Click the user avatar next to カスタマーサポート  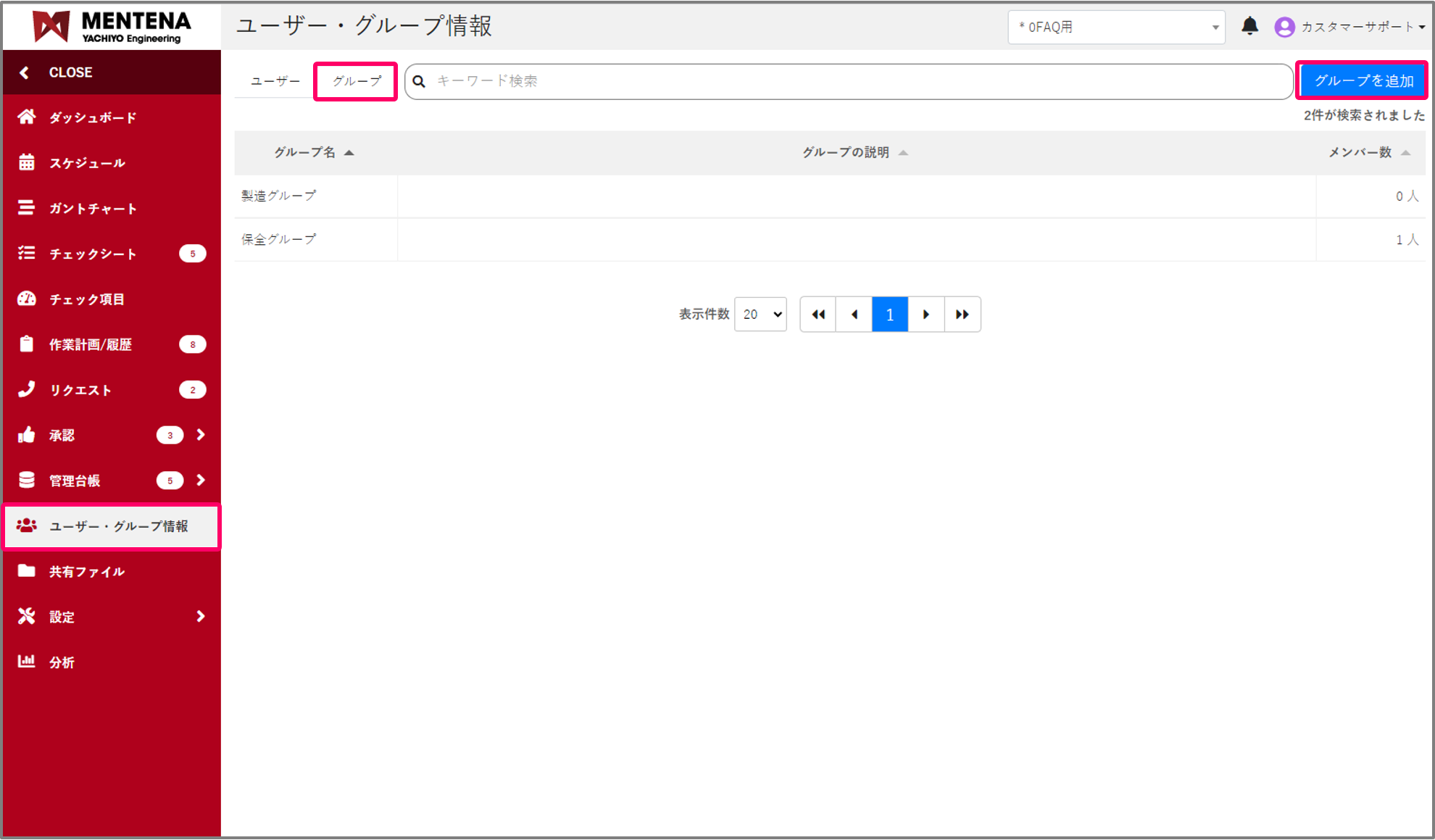pyautogui.click(x=1284, y=26)
